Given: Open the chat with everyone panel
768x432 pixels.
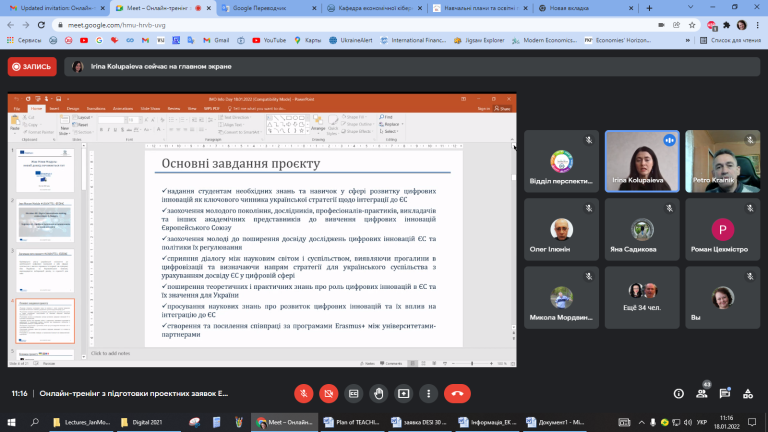Looking at the screenshot, I should (725, 393).
